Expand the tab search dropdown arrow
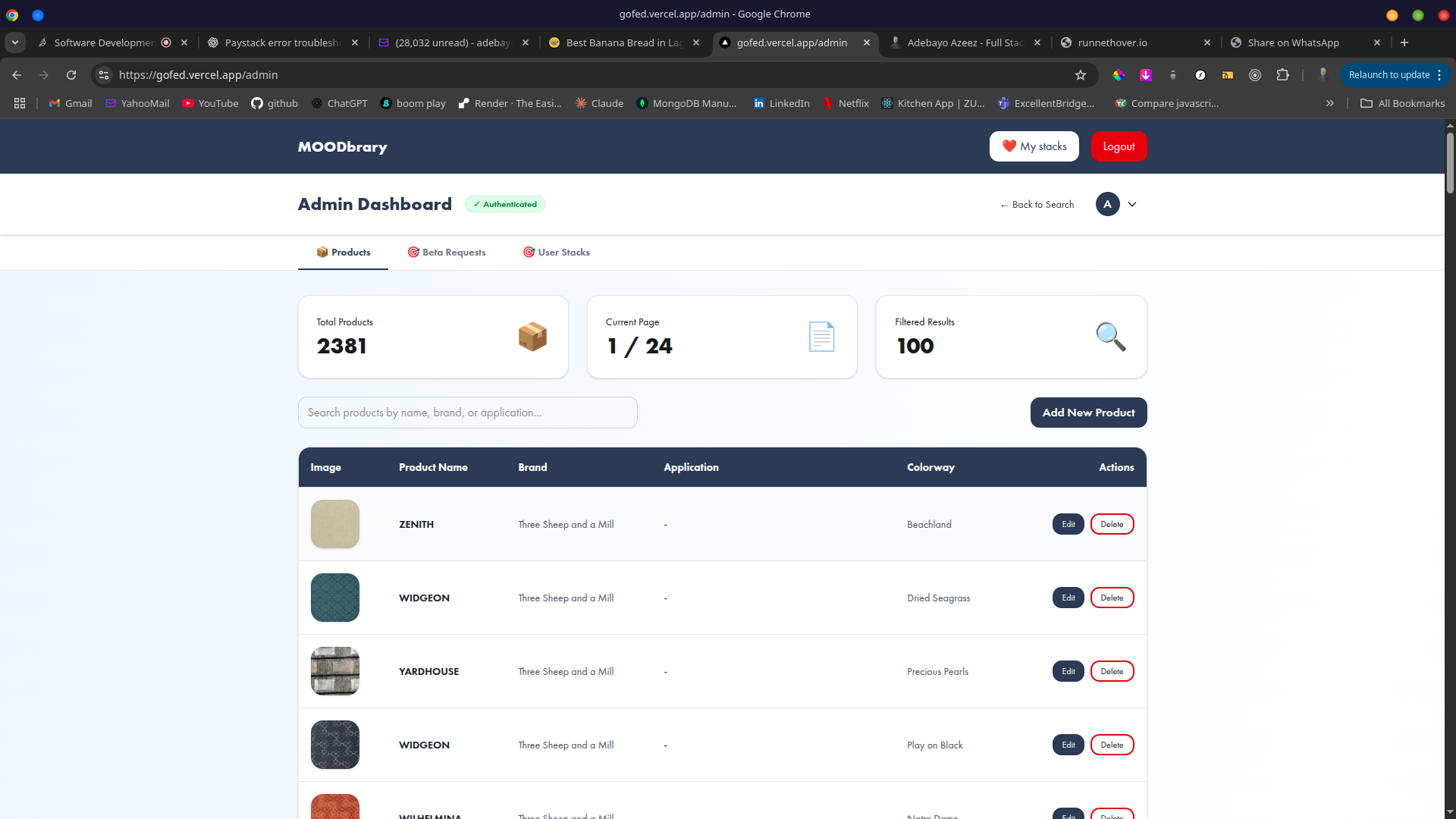 click(15, 42)
